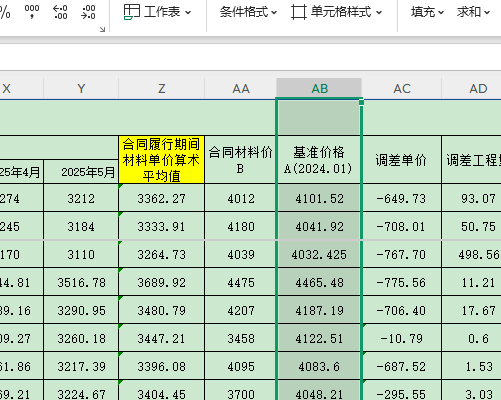Viewport: 501px width, 400px height.
Task: Select cell with value 93.07
Action: click(x=472, y=198)
